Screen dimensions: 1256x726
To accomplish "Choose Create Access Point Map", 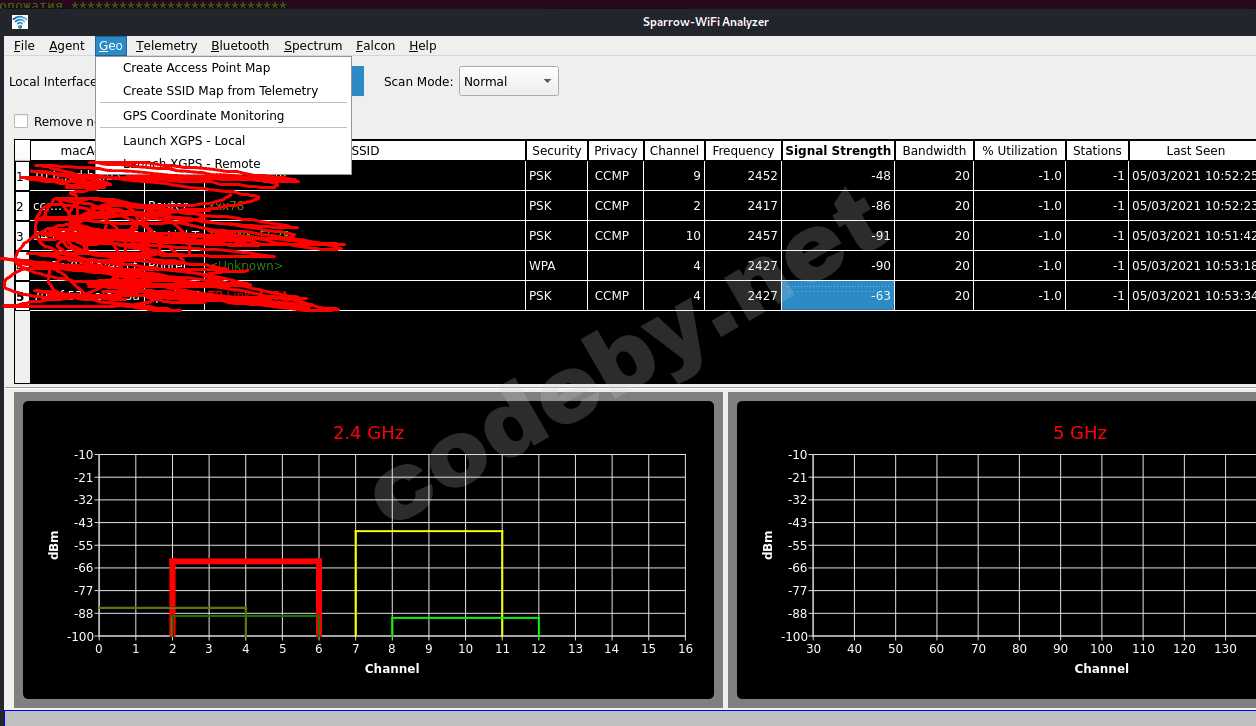I will (196, 68).
